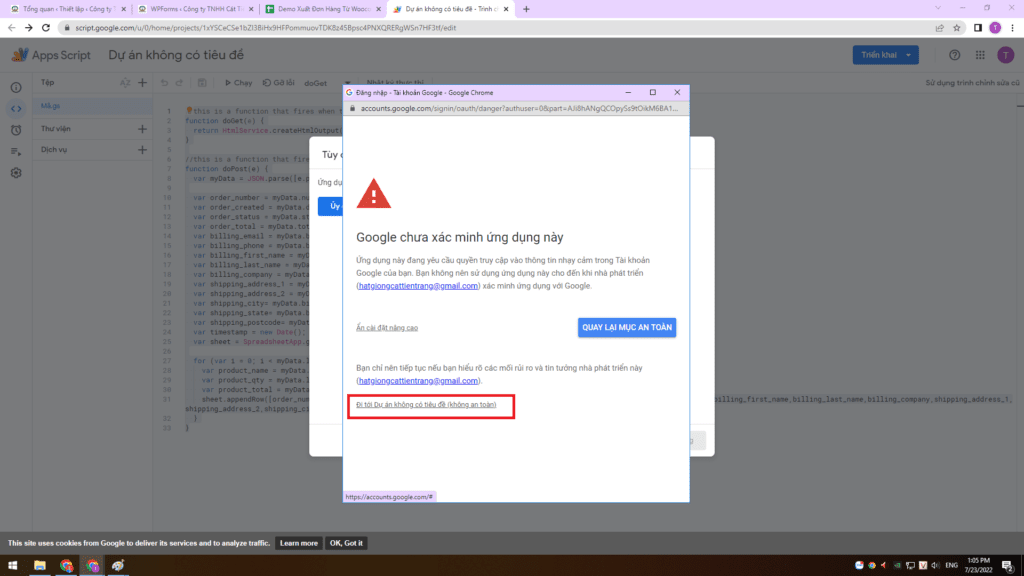
Task: Click the project title Dự án không có tiêu đề
Action: (x=176, y=55)
